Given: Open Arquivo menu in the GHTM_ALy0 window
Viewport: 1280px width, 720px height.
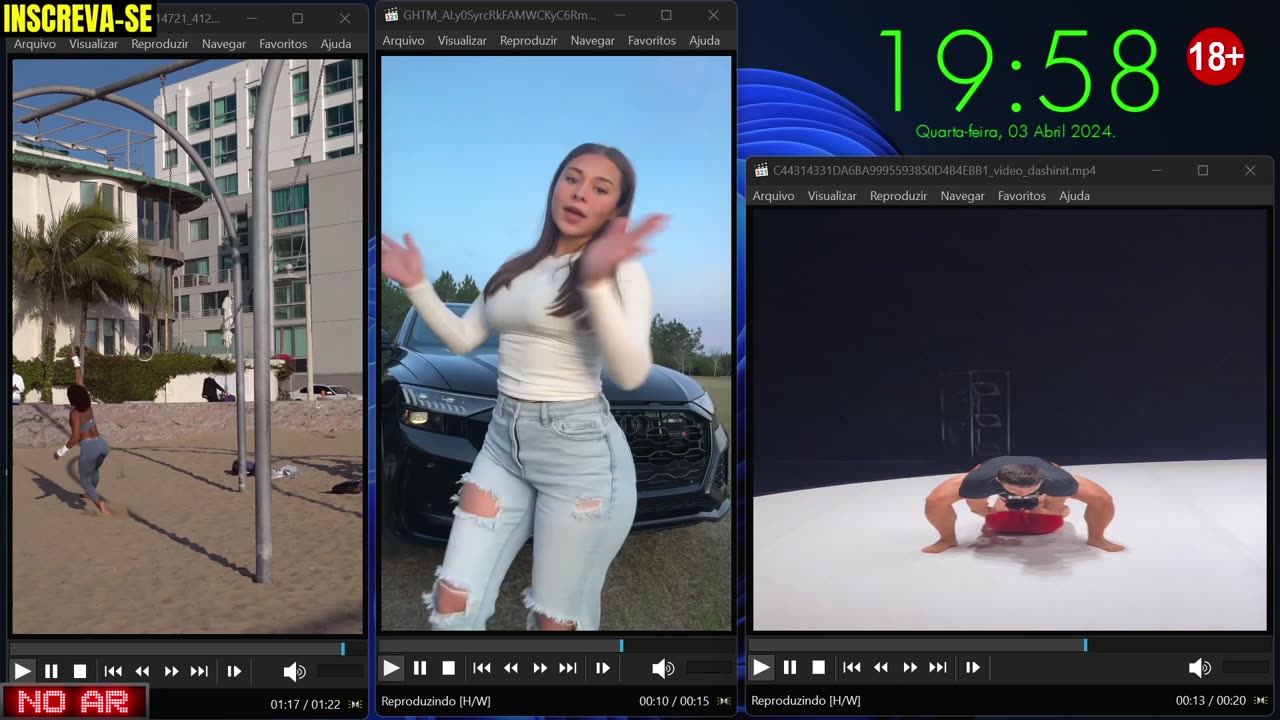Looking at the screenshot, I should point(404,41).
